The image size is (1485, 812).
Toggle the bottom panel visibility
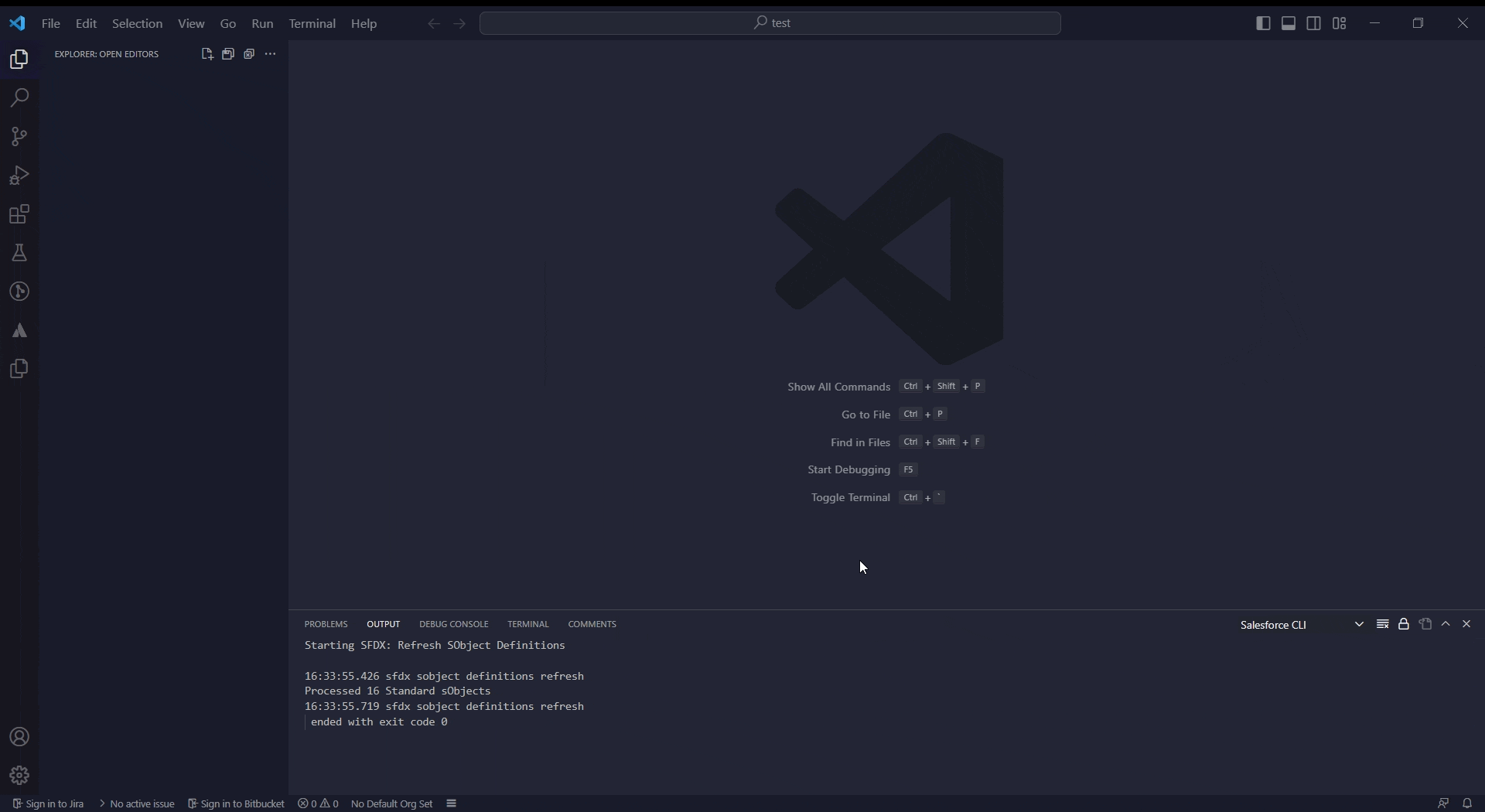[x=1288, y=23]
